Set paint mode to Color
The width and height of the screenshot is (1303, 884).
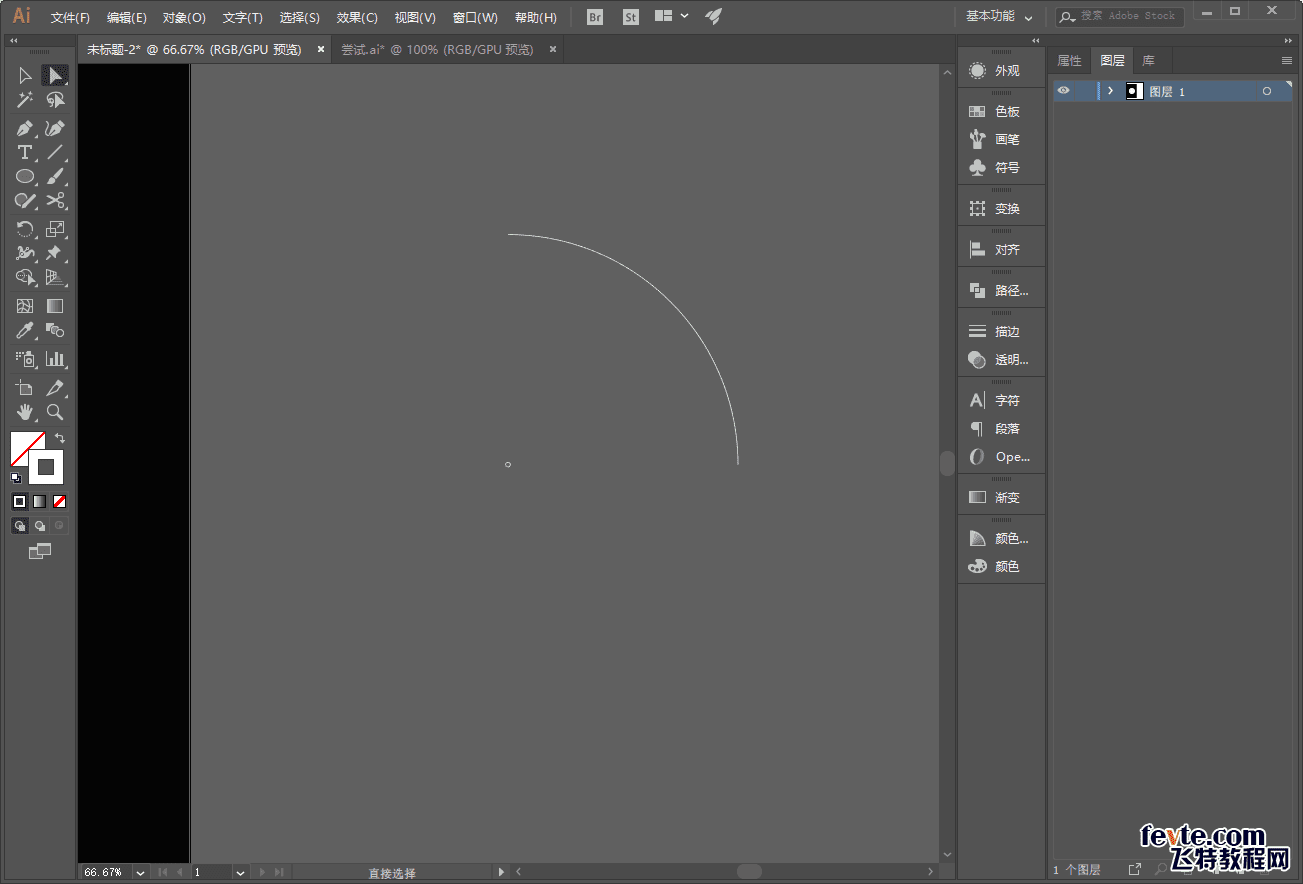19,501
